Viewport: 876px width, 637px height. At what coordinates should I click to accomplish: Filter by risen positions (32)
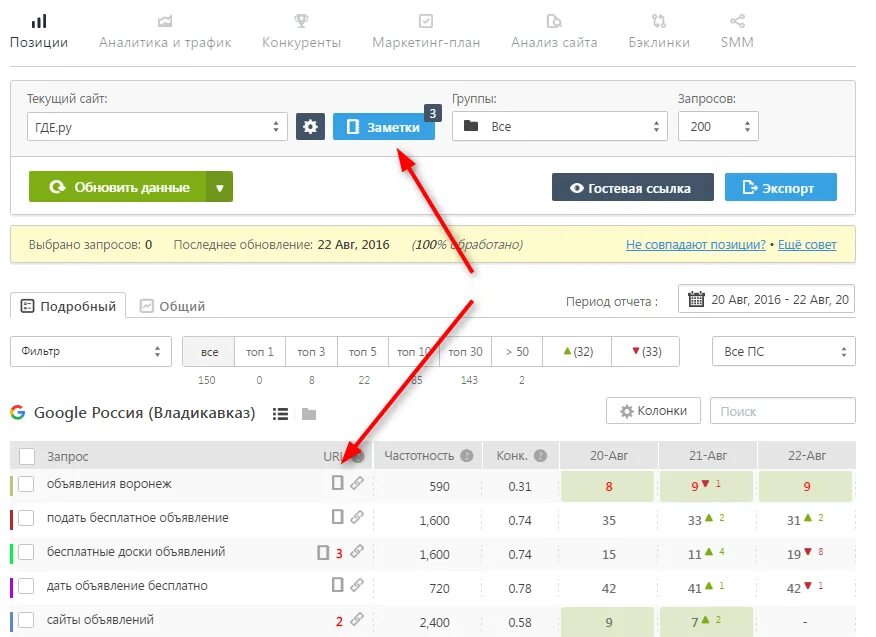tap(577, 351)
